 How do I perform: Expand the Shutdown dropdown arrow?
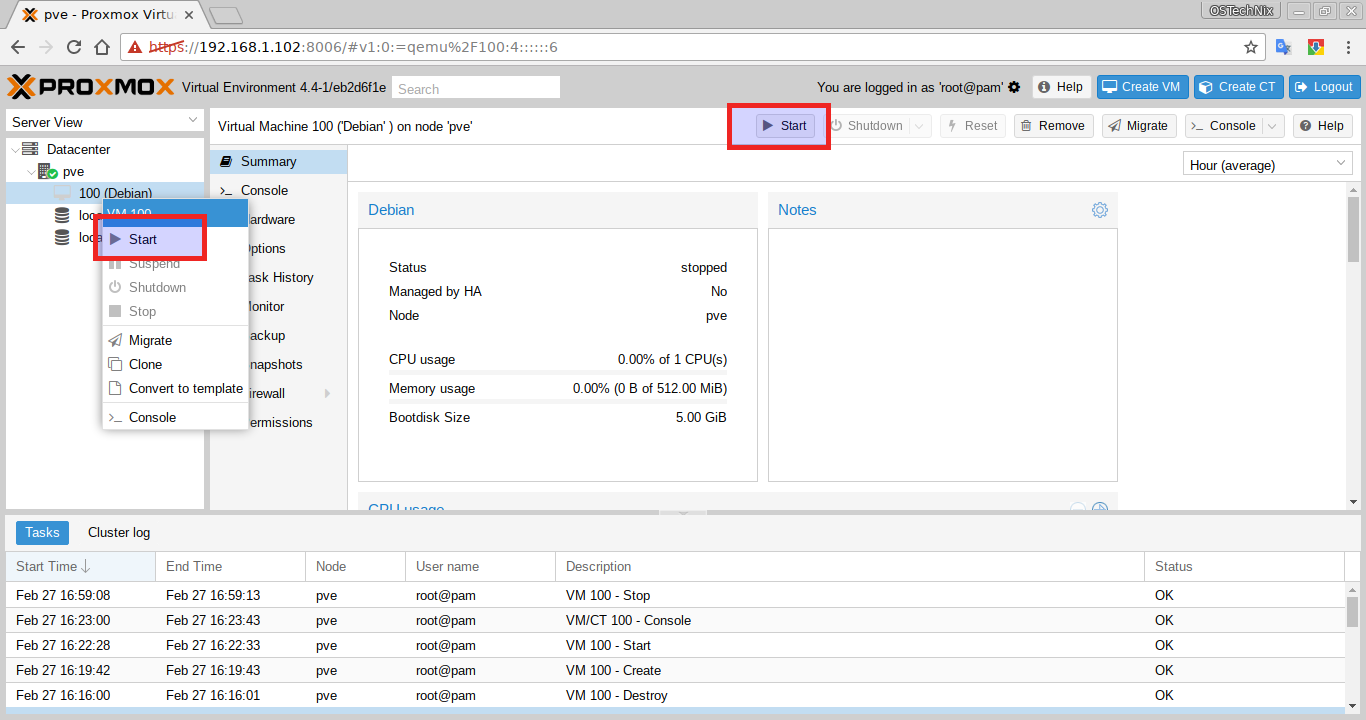click(x=920, y=126)
